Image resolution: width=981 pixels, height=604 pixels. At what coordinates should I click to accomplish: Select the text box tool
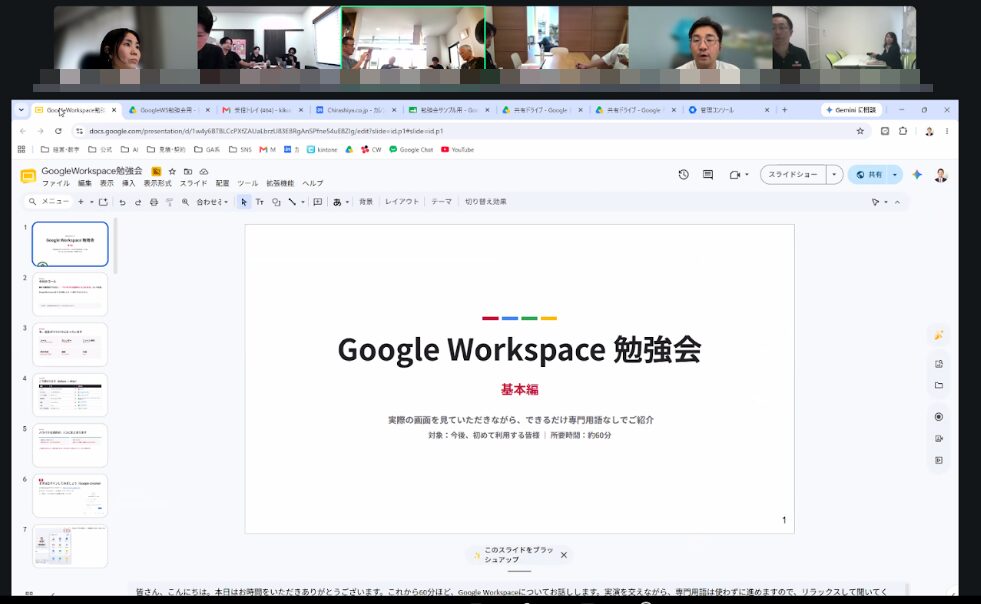260,202
